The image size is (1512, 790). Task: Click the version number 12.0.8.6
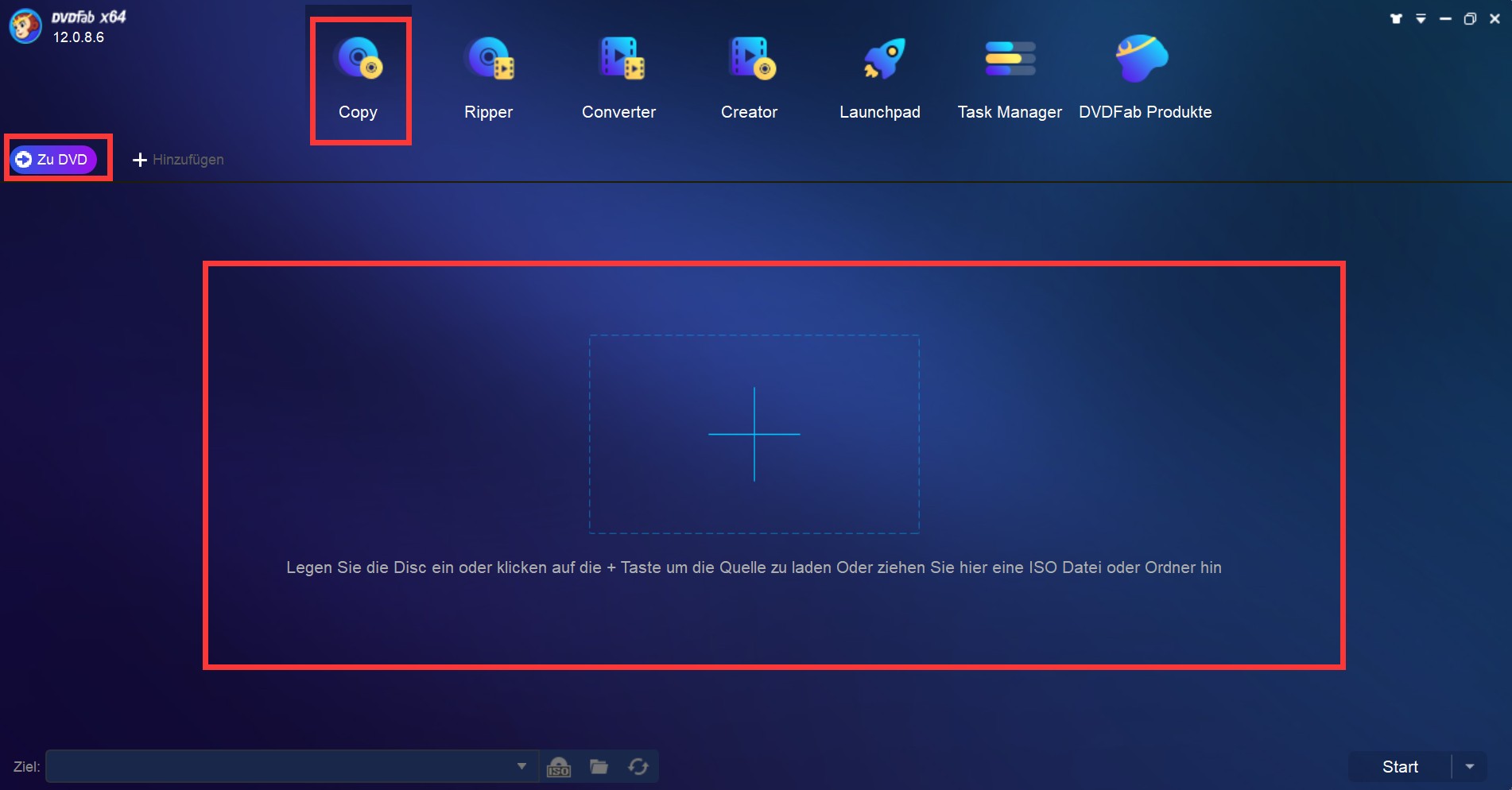click(x=79, y=37)
